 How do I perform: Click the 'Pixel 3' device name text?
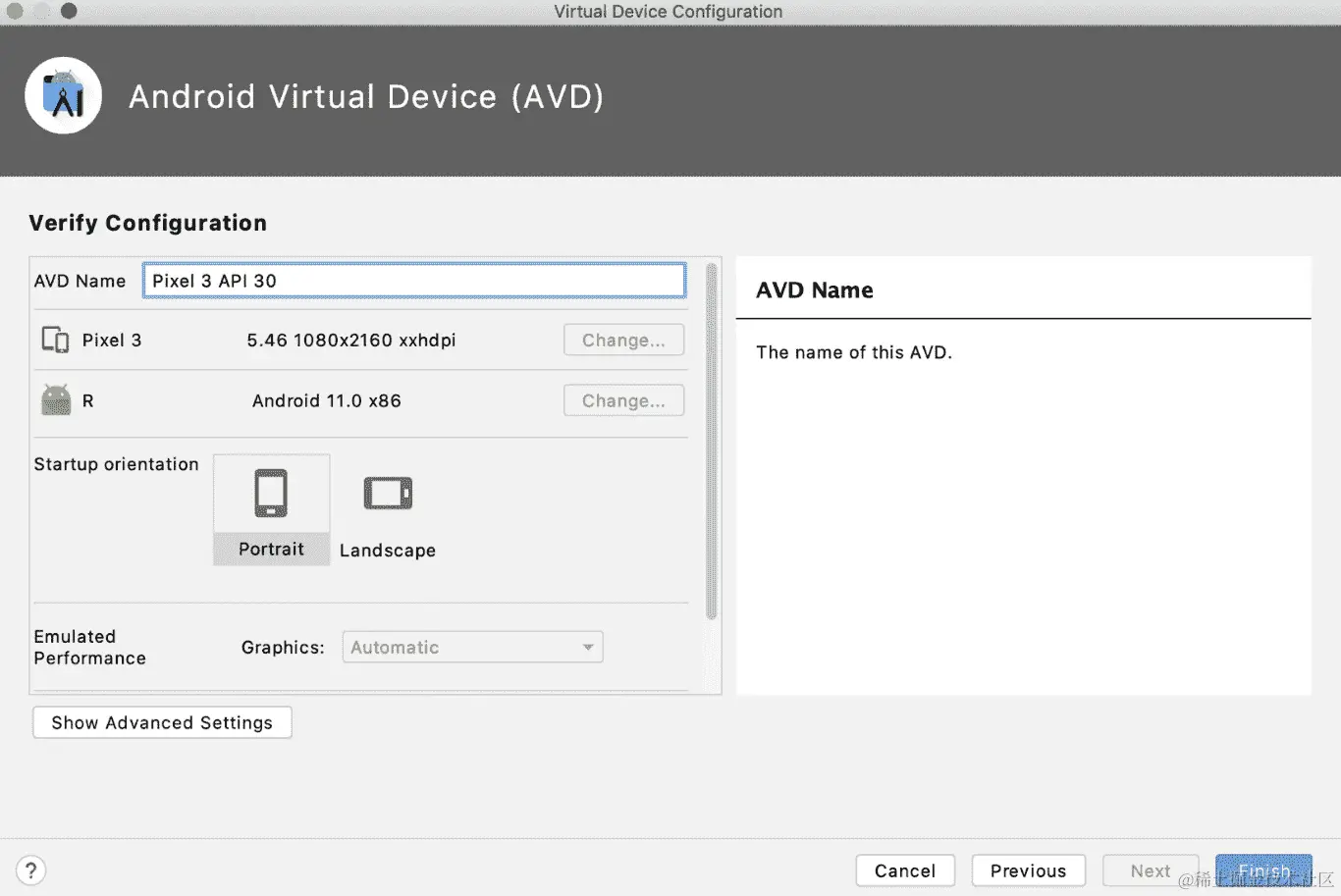[x=112, y=340]
